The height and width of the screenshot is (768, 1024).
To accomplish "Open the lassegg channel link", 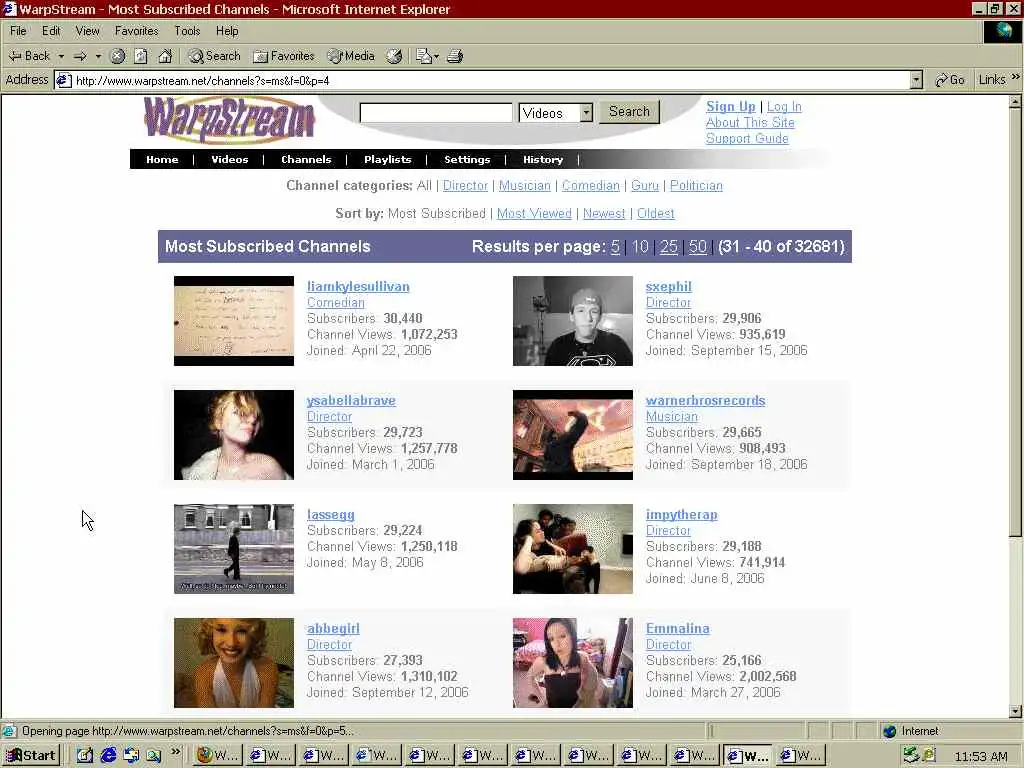I will (x=331, y=515).
